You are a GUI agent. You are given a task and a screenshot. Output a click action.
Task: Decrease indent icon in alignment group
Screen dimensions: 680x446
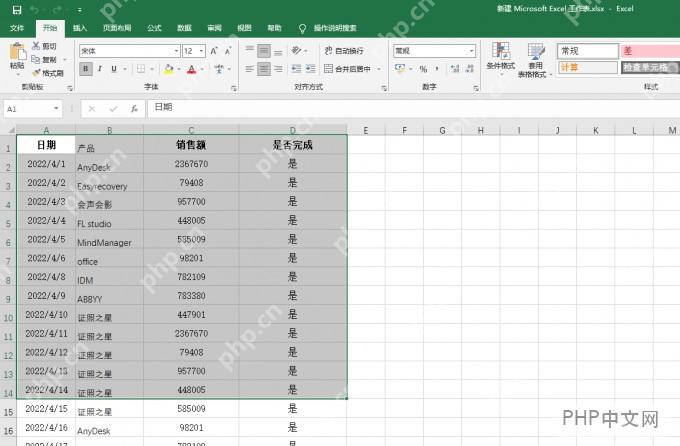coord(296,69)
